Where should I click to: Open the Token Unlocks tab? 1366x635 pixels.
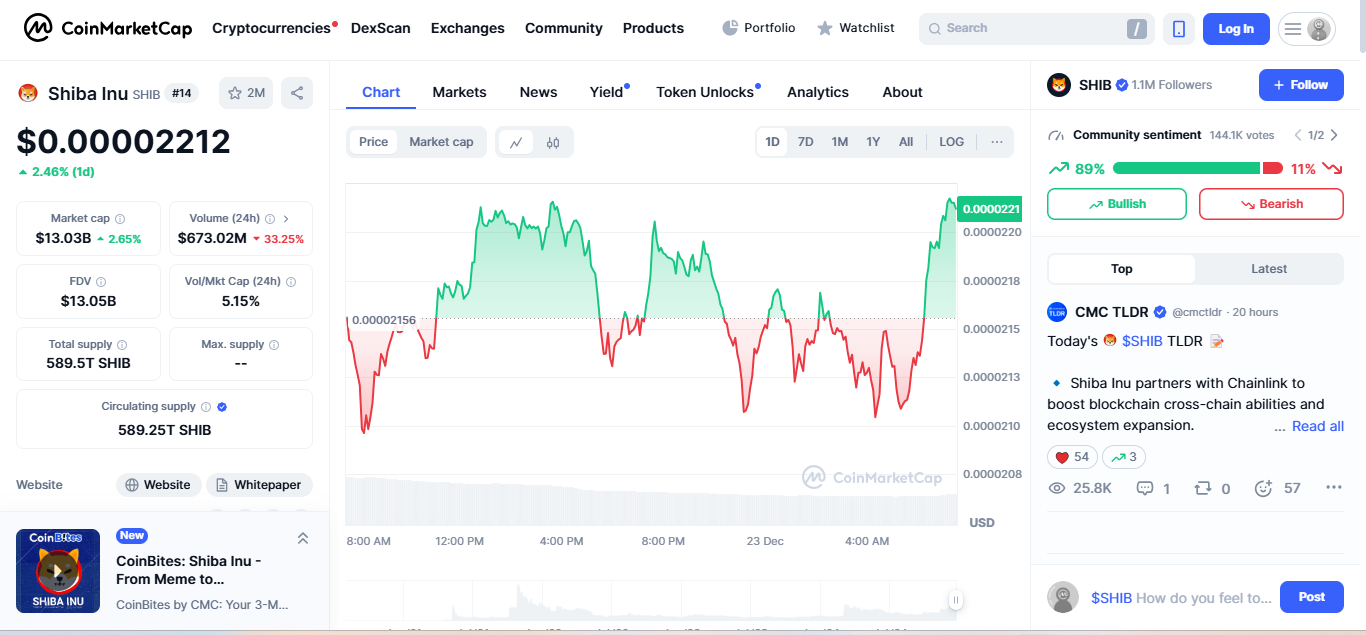[x=705, y=92]
